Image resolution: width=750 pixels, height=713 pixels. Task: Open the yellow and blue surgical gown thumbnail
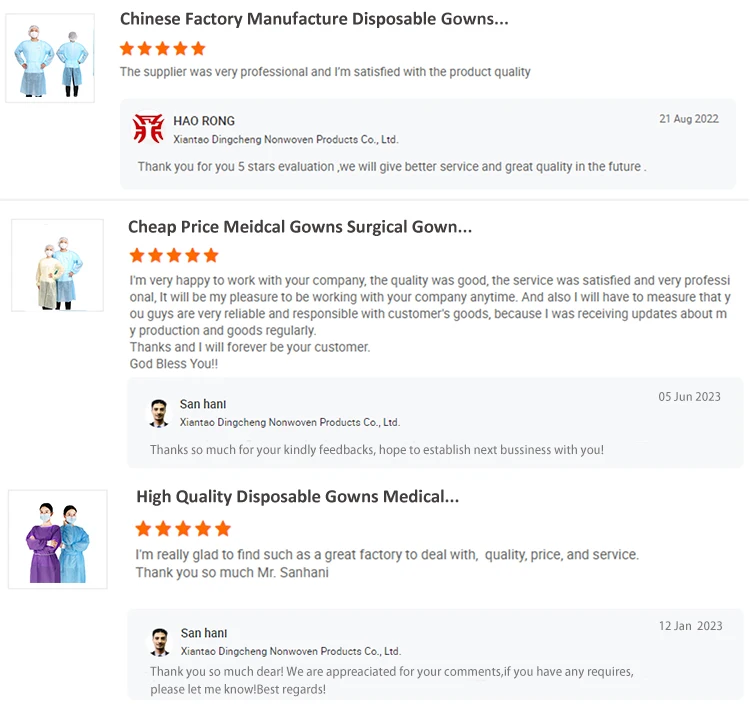(57, 265)
